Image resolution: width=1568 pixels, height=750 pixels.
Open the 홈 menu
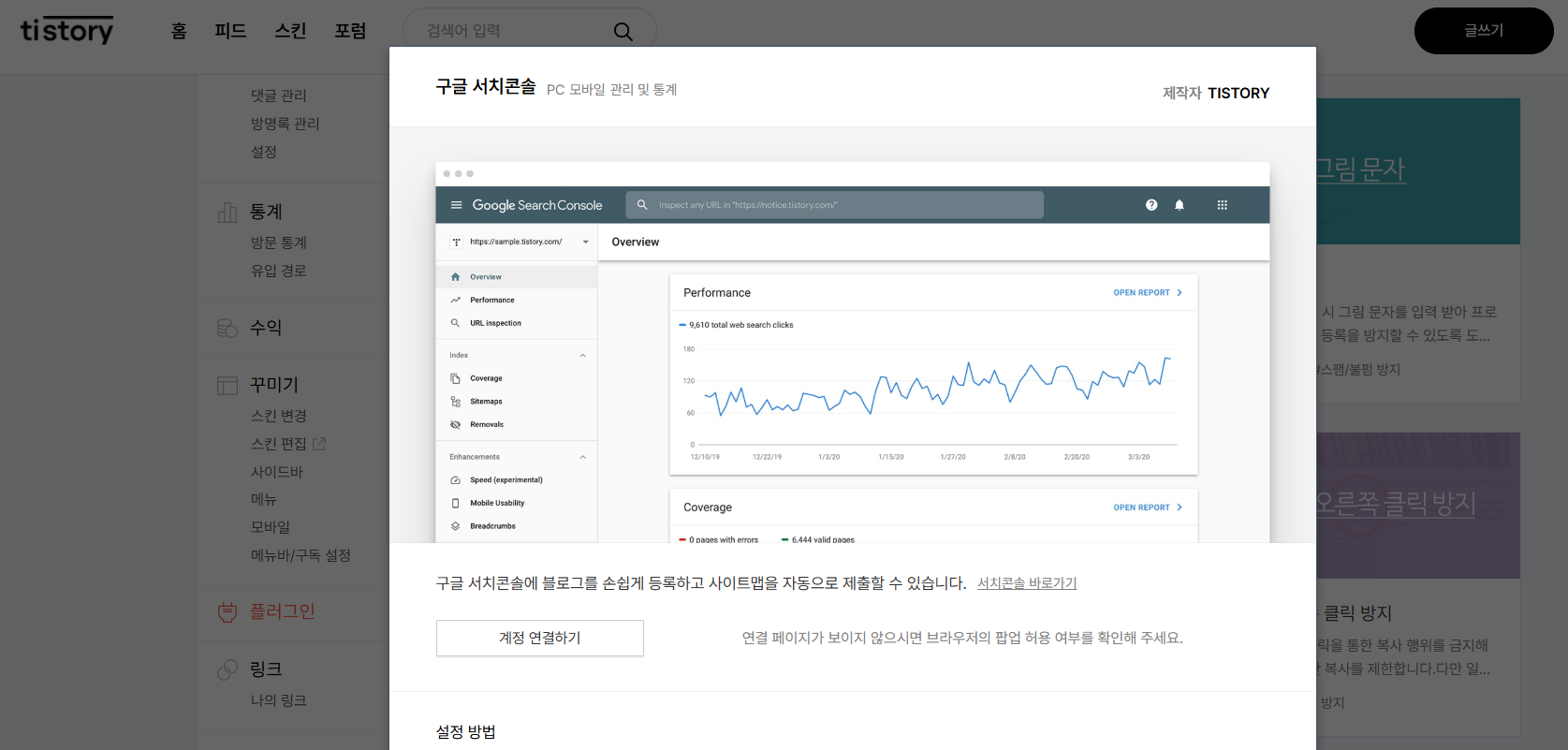point(179,31)
